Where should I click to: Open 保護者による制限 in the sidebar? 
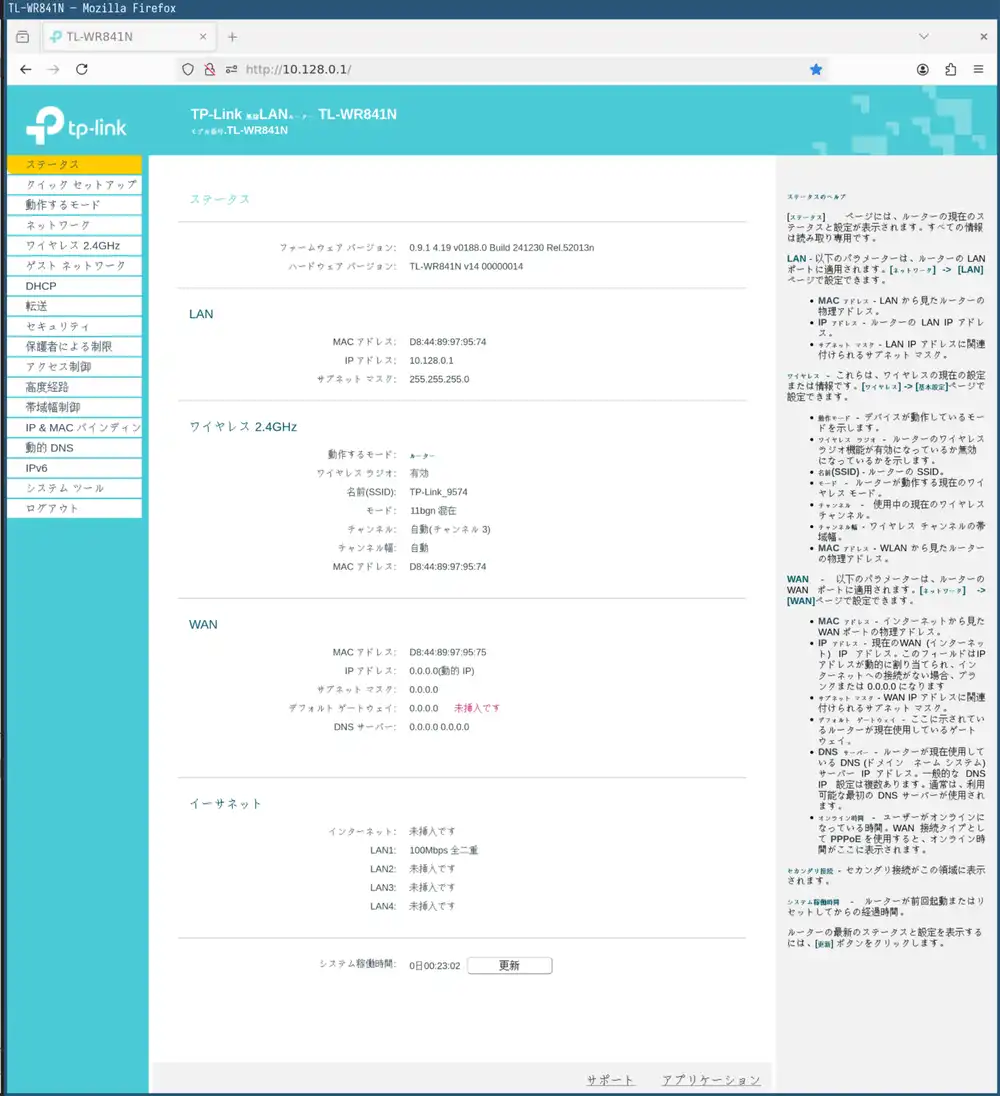point(74,347)
